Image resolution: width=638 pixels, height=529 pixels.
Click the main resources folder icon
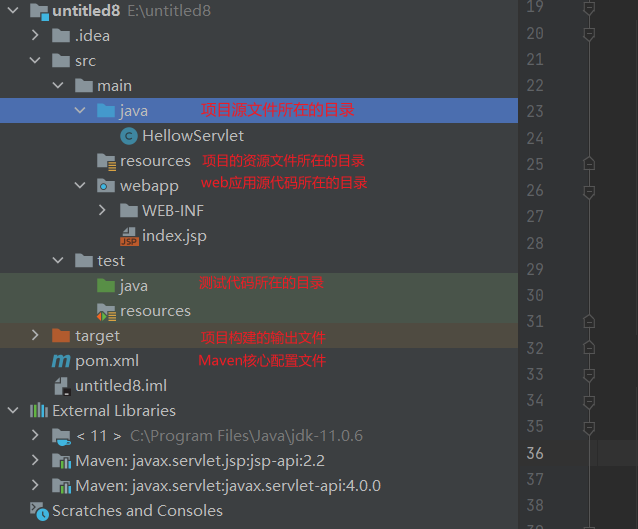tap(107, 162)
